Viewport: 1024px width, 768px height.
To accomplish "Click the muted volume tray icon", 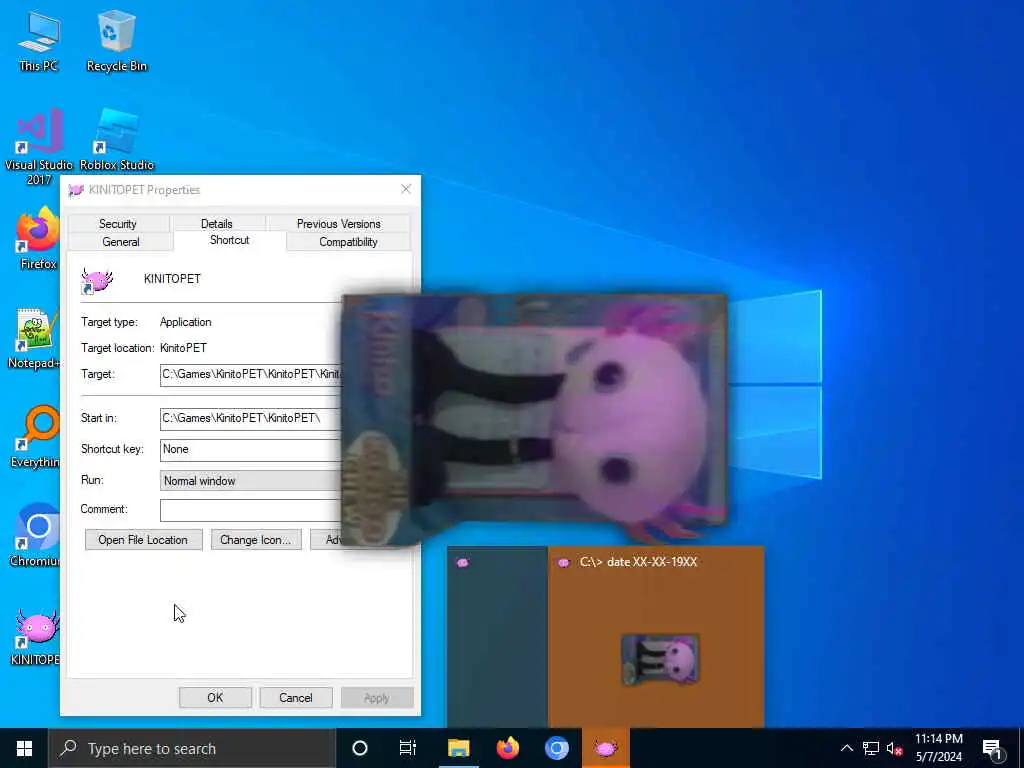I will (x=894, y=748).
